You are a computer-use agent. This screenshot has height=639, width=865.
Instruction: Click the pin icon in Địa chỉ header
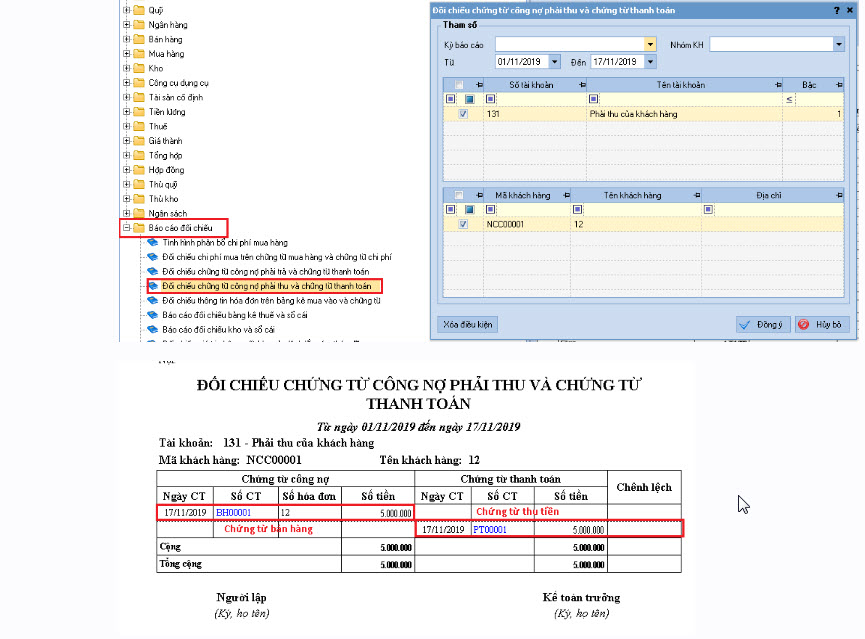point(839,195)
